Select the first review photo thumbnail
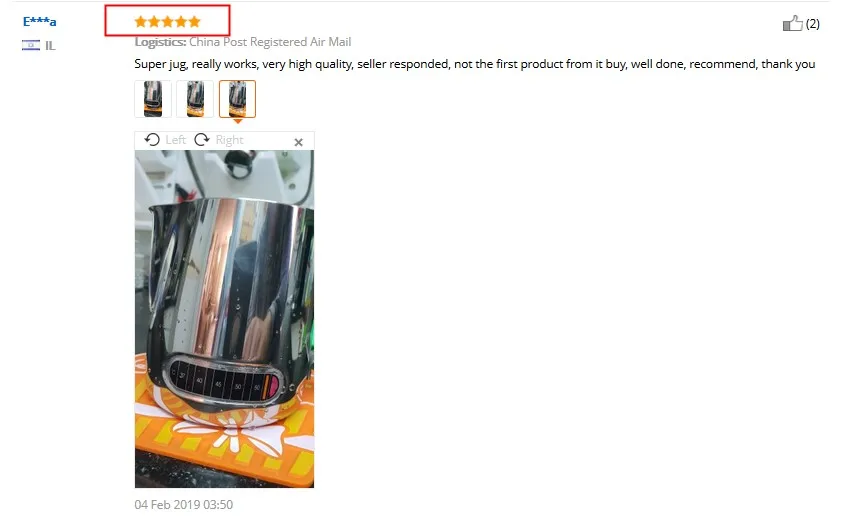The image size is (846, 522). click(153, 99)
